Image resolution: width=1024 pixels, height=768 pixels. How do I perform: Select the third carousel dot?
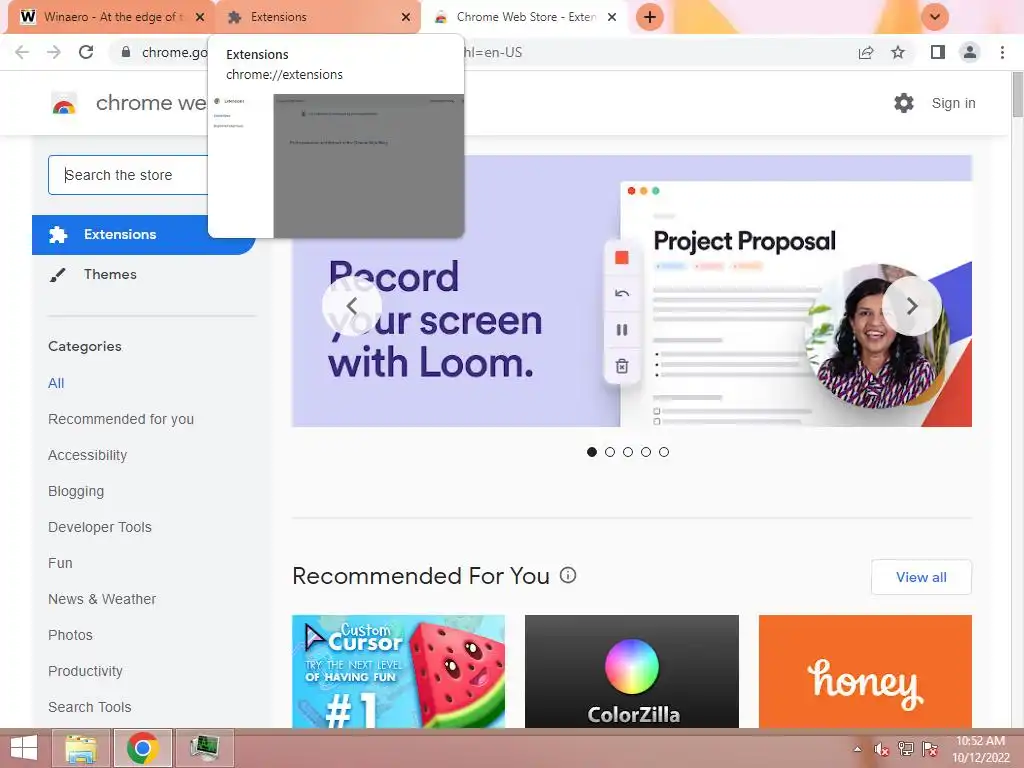point(628,452)
